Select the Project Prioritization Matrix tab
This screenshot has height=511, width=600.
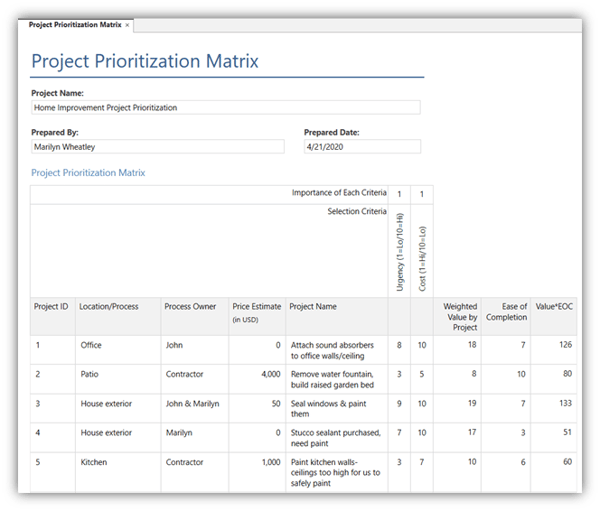click(x=74, y=24)
